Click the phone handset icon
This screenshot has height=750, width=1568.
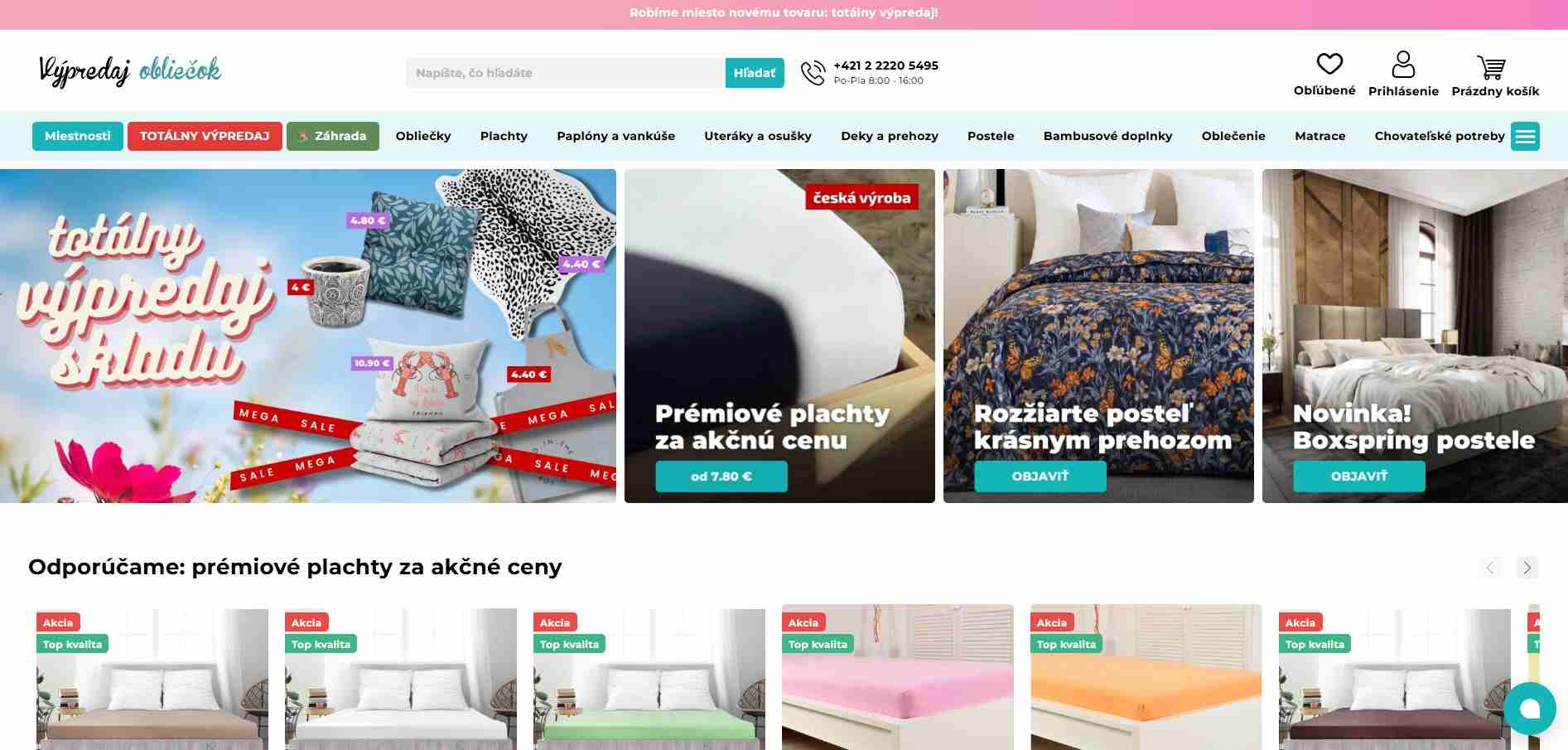coord(813,73)
